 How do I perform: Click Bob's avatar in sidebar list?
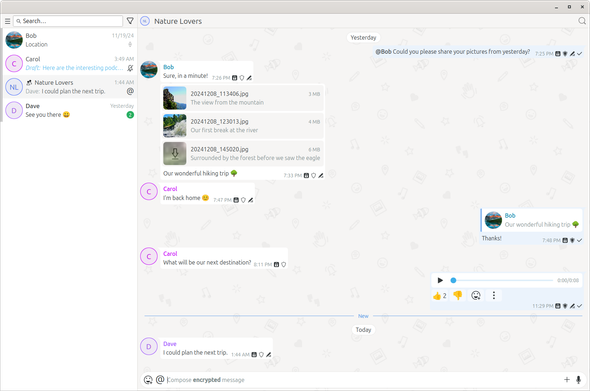point(14,40)
